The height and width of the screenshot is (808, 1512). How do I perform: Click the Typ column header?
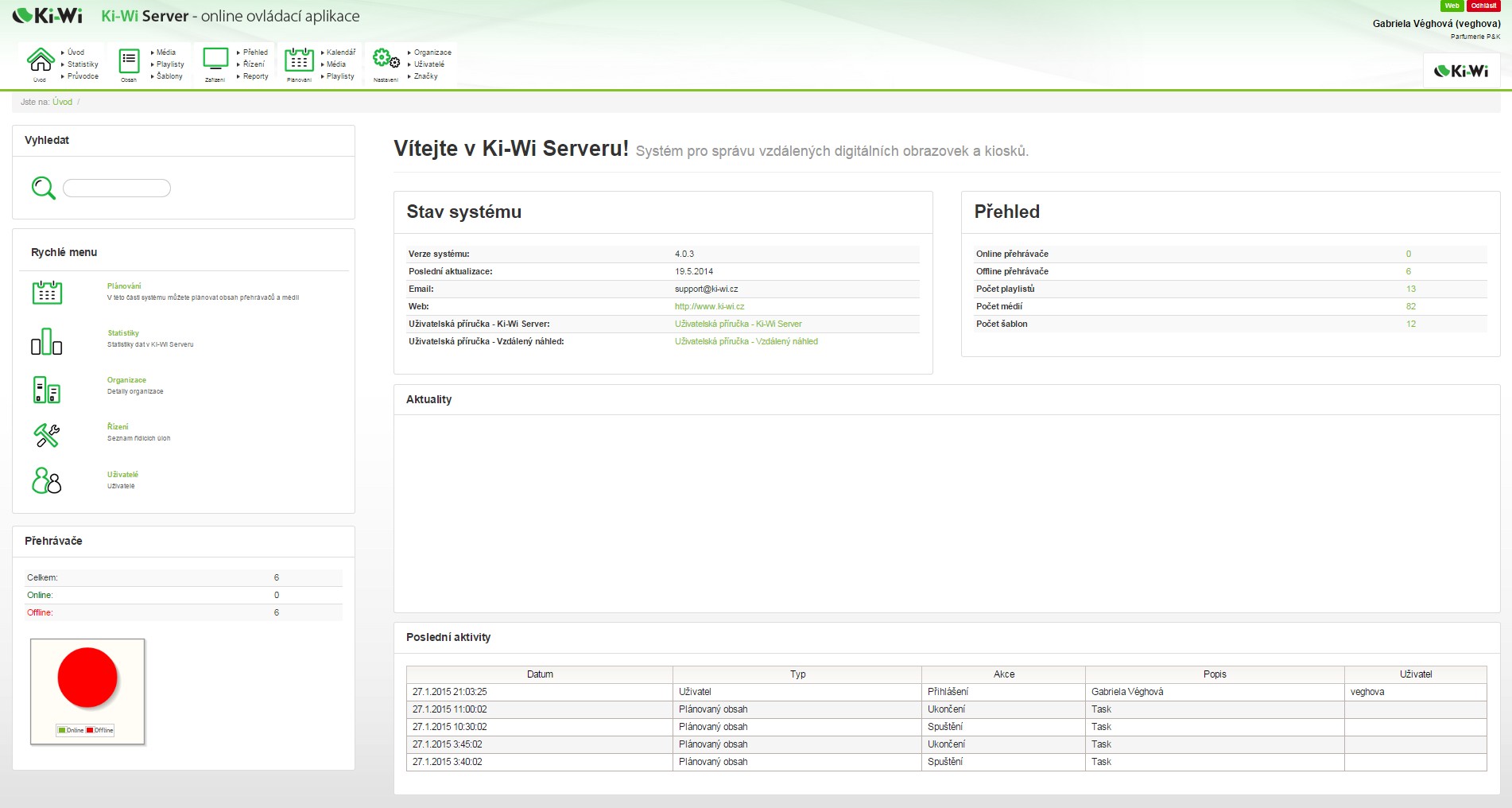(797, 674)
